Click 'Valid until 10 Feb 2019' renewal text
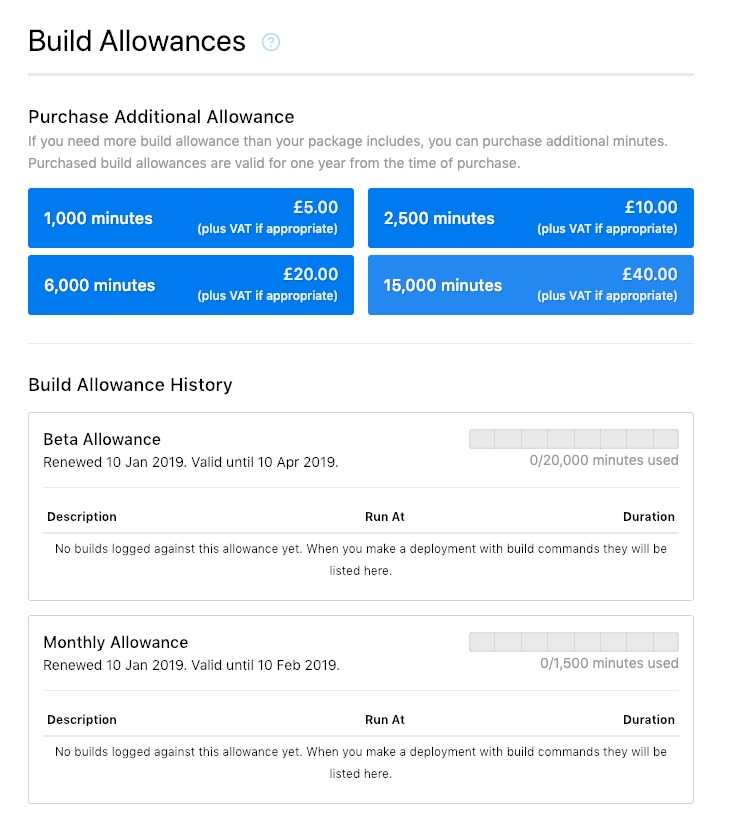Screen dimensions: 729x825 pyautogui.click(x=265, y=666)
